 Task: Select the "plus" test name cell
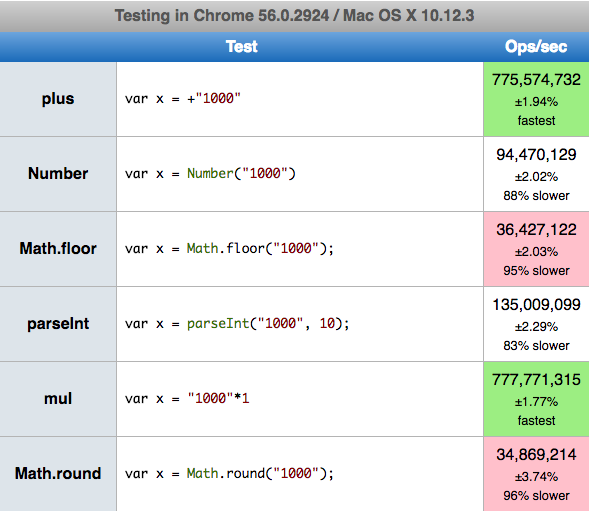[x=58, y=99]
